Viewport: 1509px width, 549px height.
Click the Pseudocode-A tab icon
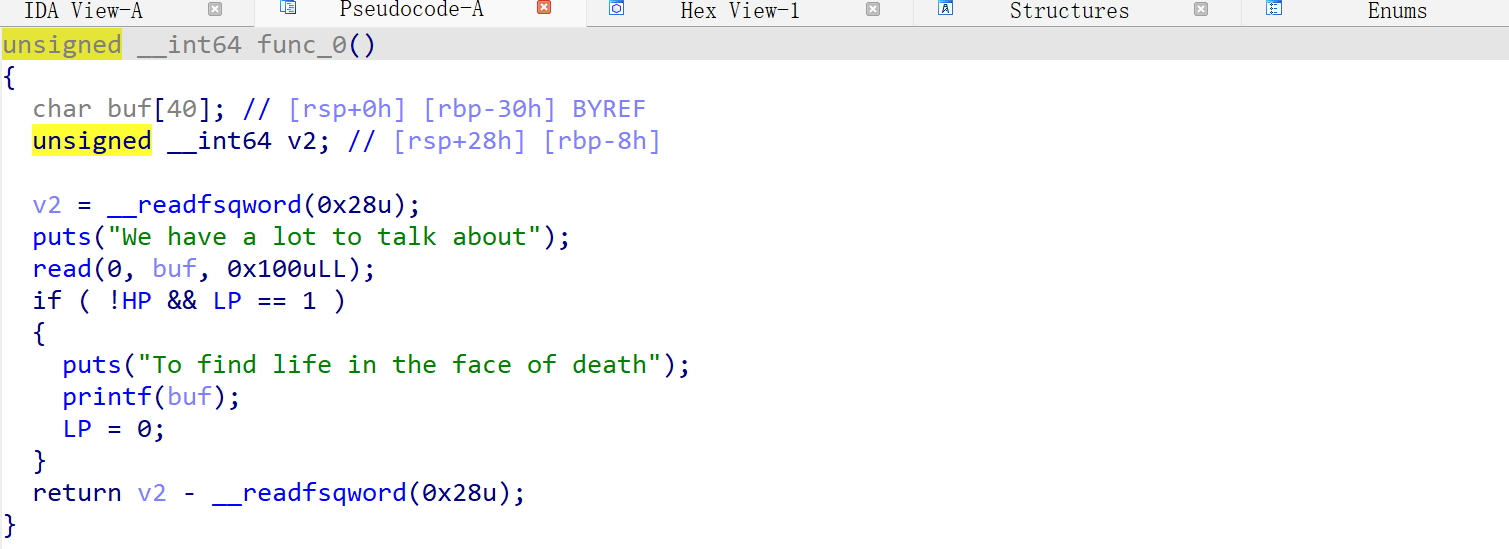tap(288, 9)
